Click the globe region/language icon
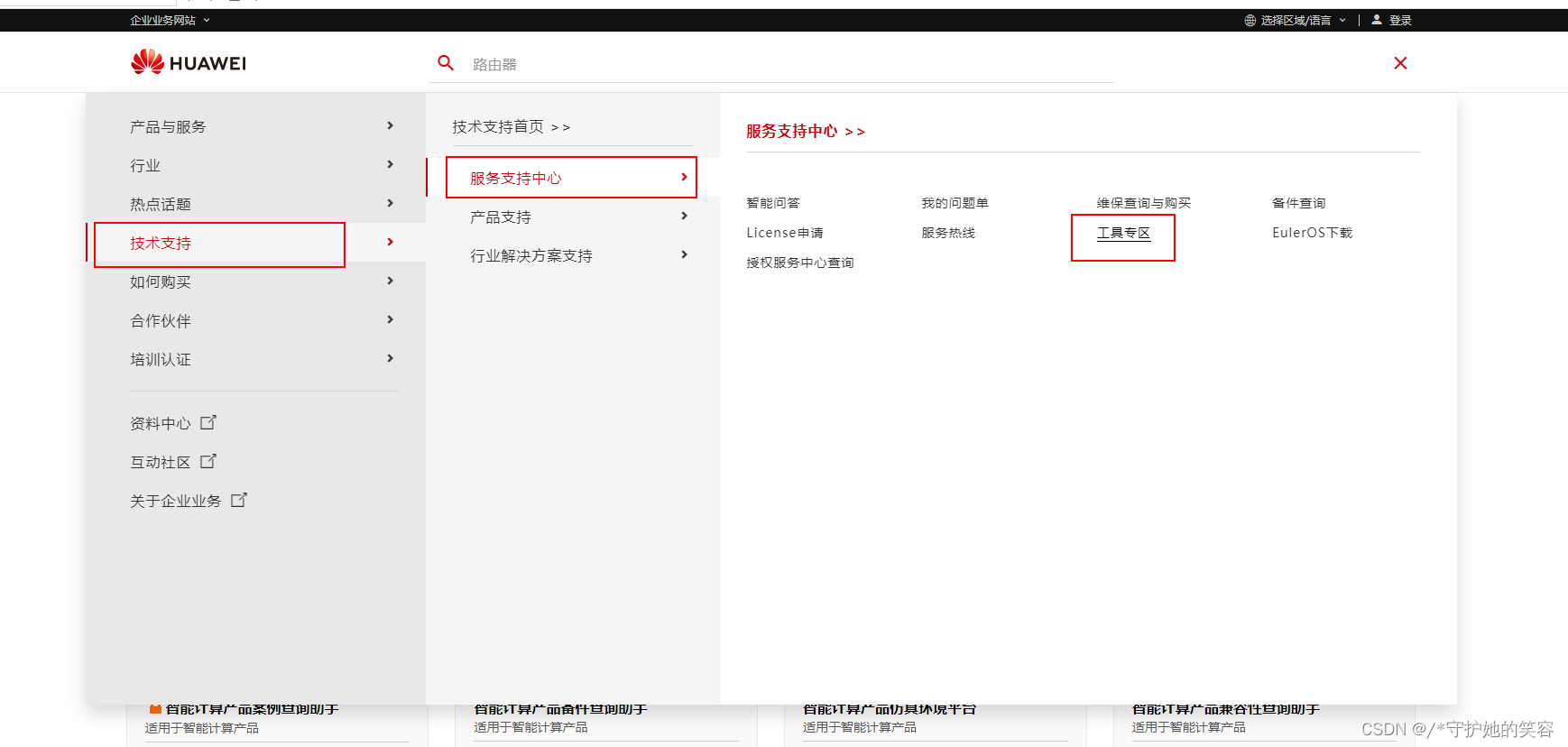The width and height of the screenshot is (1568, 747). coord(1250,20)
